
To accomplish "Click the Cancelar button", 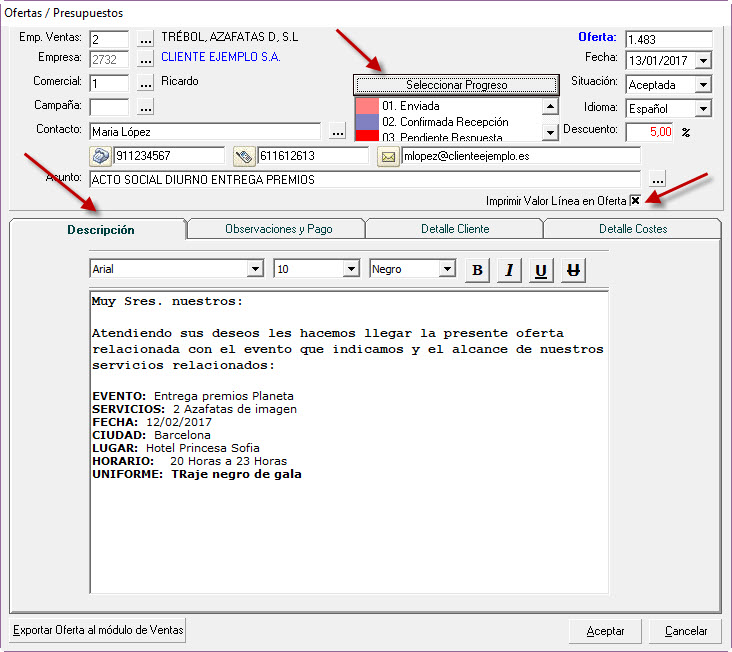I will pos(686,631).
